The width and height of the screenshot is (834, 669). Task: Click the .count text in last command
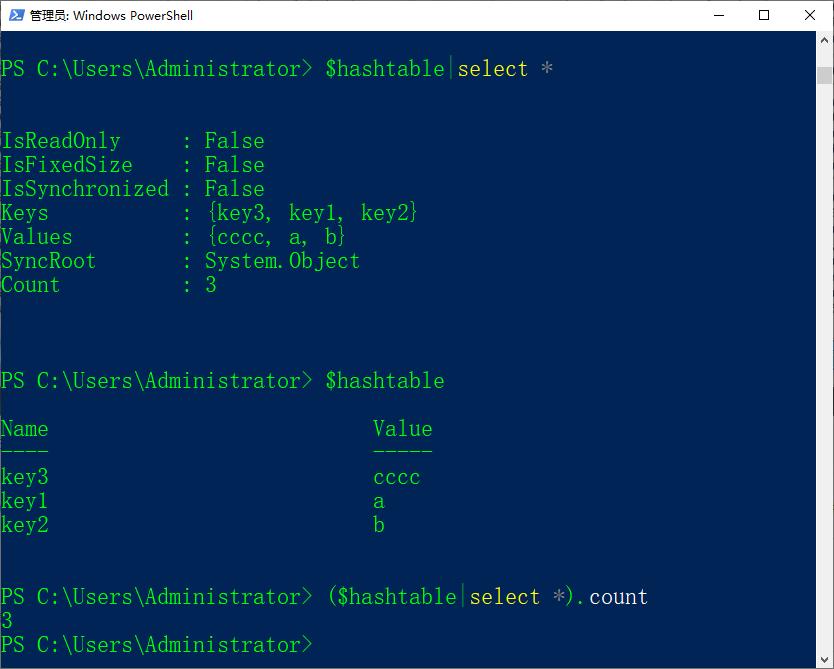pyautogui.click(x=613, y=597)
